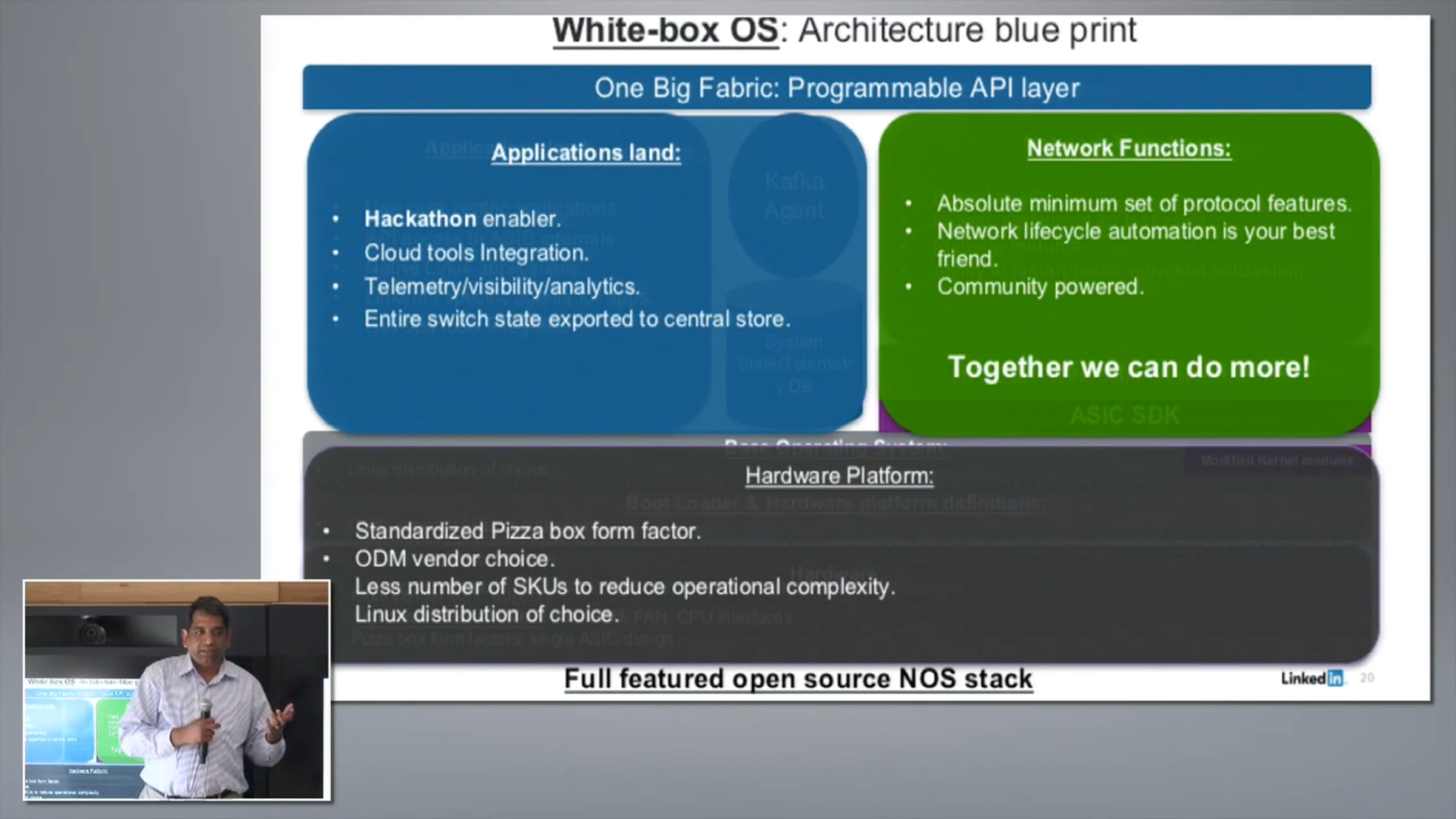Click the Telemetry/visibility/analytics bullet text
The height and width of the screenshot is (819, 1456).
pyautogui.click(x=502, y=286)
